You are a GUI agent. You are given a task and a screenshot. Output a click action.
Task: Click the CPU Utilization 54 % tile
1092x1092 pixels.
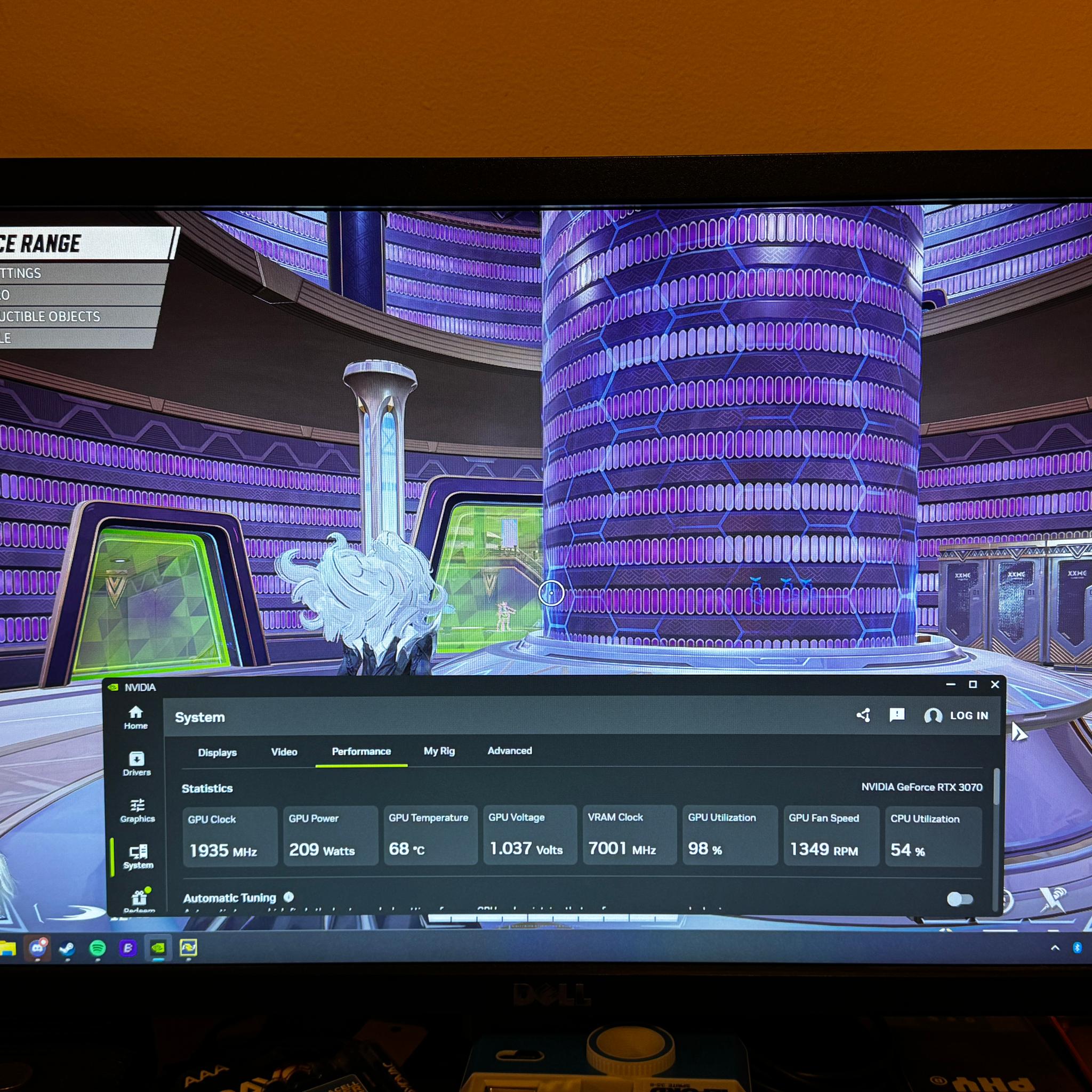click(934, 837)
